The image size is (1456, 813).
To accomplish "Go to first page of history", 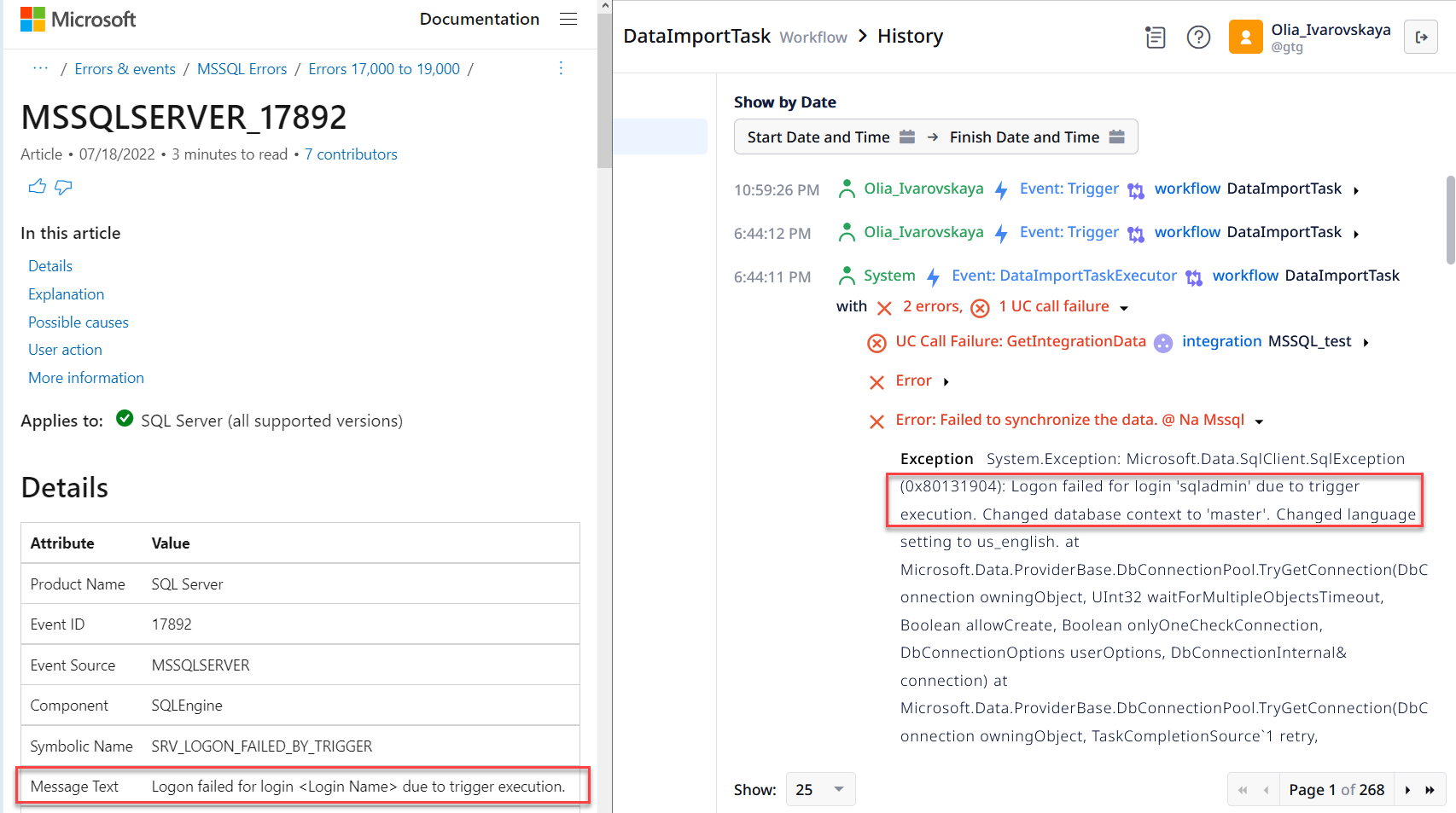I will 1243,790.
